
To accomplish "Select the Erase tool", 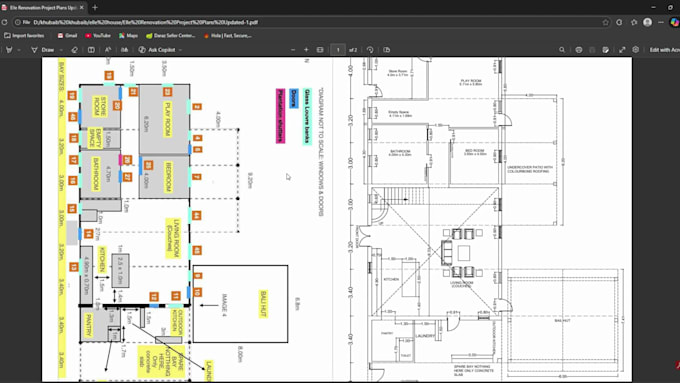I will (75, 50).
